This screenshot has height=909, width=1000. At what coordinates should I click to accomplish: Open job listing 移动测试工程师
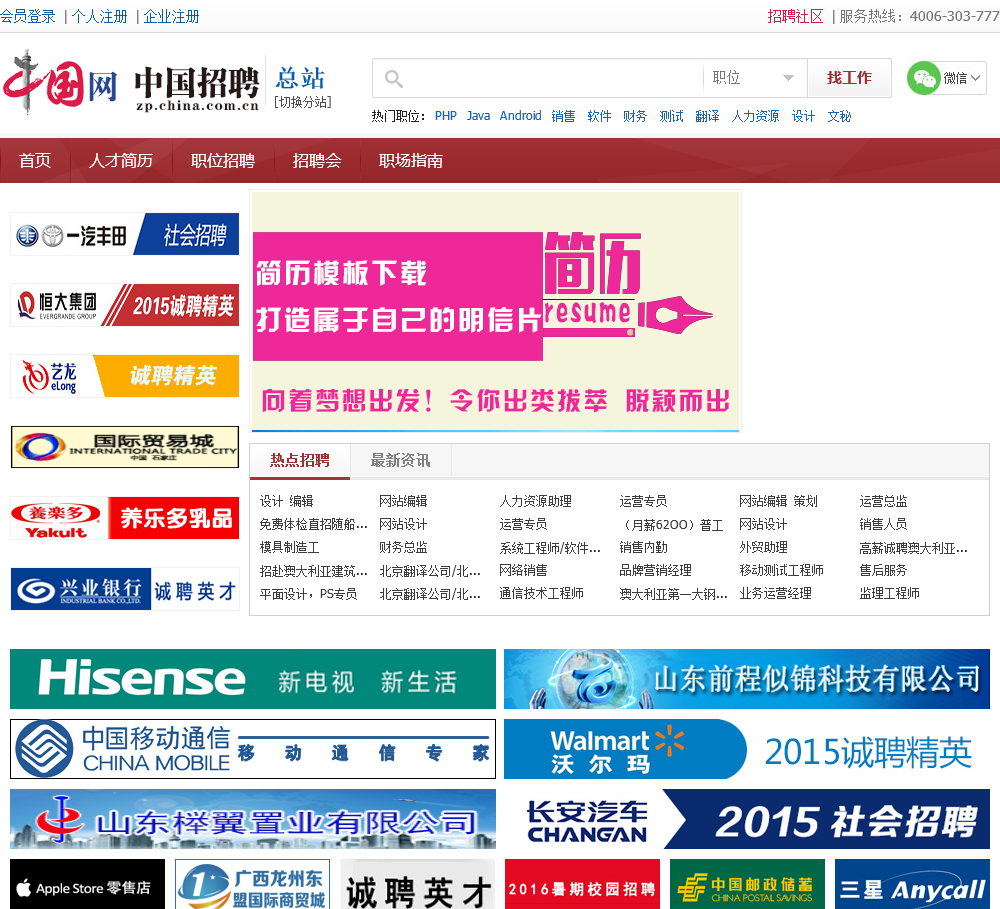[781, 570]
